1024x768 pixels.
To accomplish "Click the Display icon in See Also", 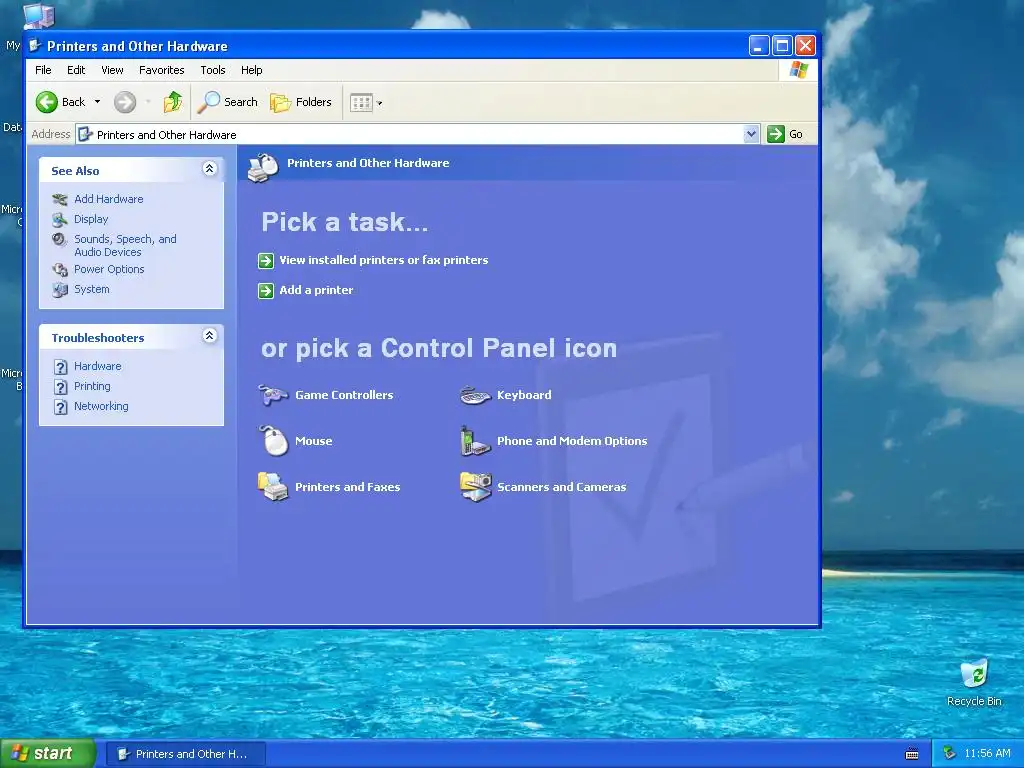I will coord(60,219).
